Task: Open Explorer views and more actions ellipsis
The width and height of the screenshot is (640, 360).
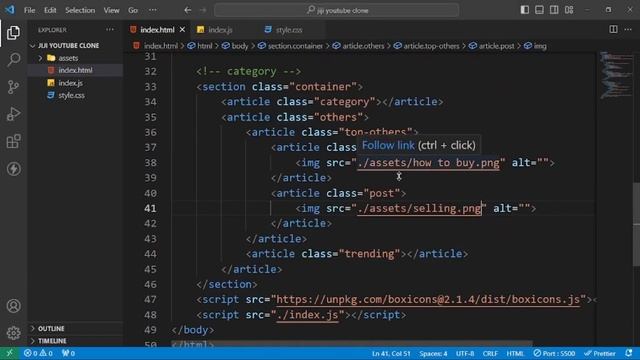Action: tap(110, 30)
